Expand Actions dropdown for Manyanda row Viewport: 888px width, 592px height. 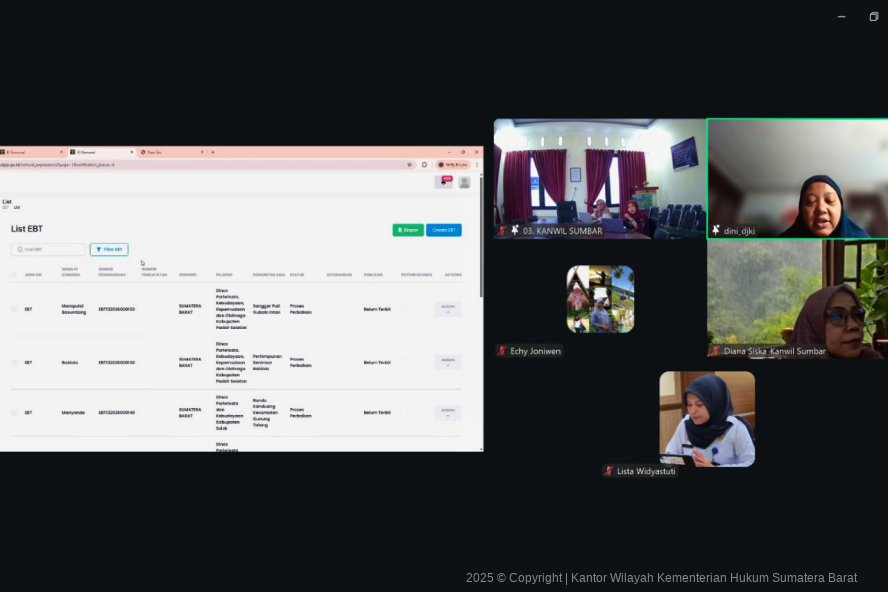click(x=448, y=412)
